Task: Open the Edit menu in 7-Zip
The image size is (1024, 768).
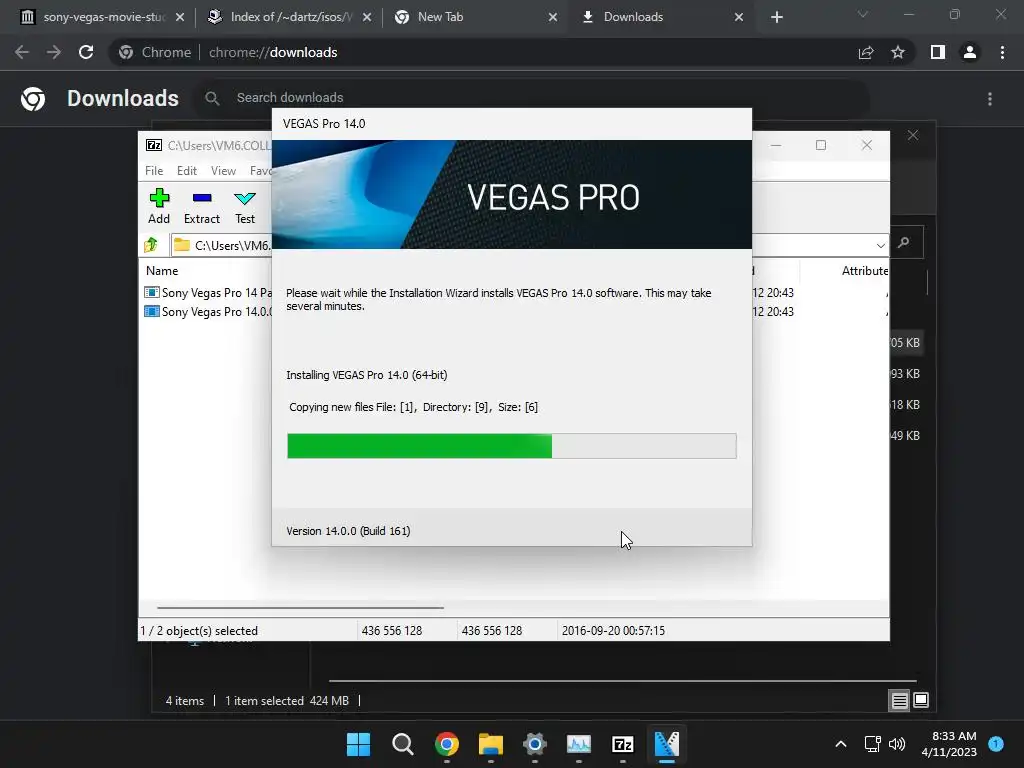Action: pyautogui.click(x=187, y=170)
